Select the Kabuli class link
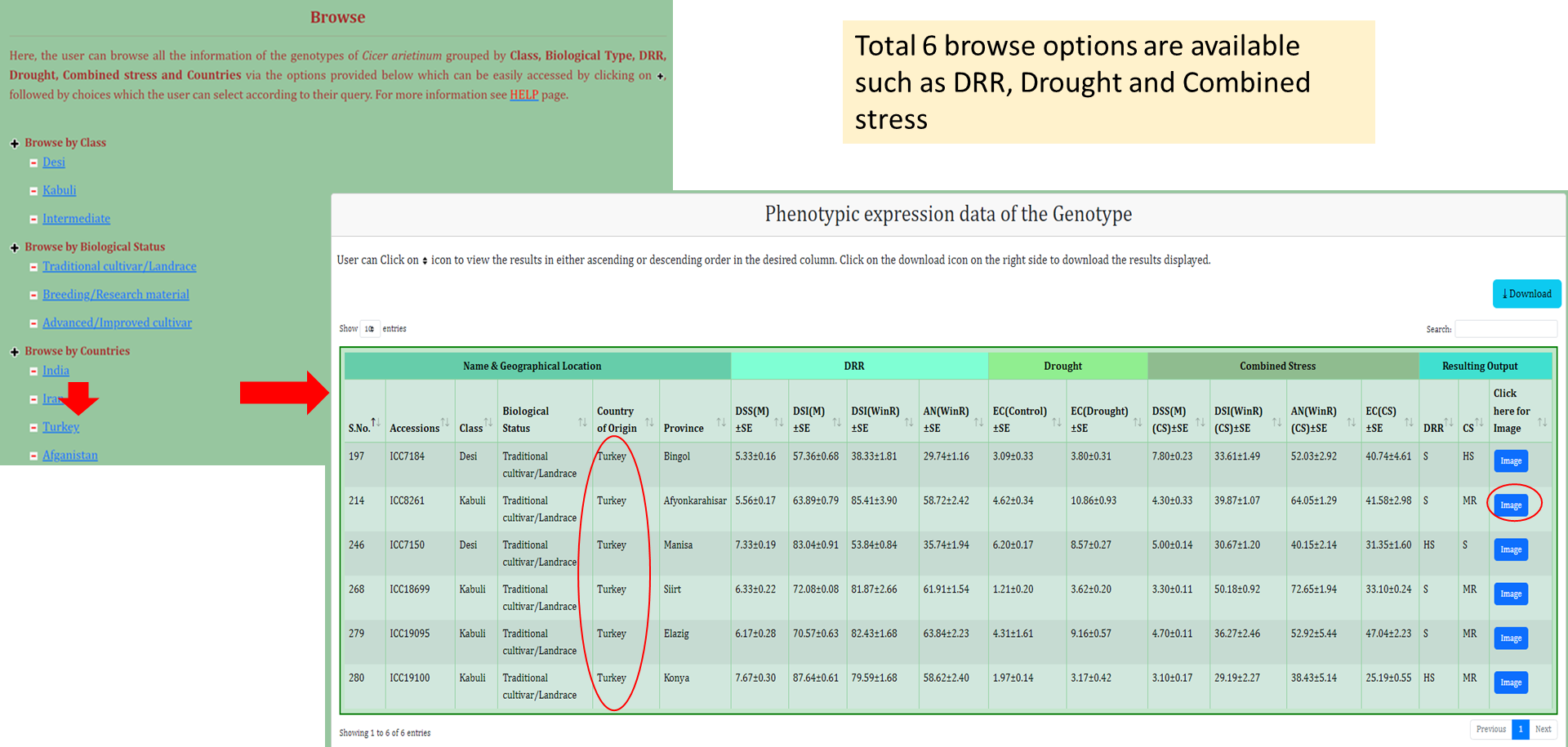 tap(59, 190)
